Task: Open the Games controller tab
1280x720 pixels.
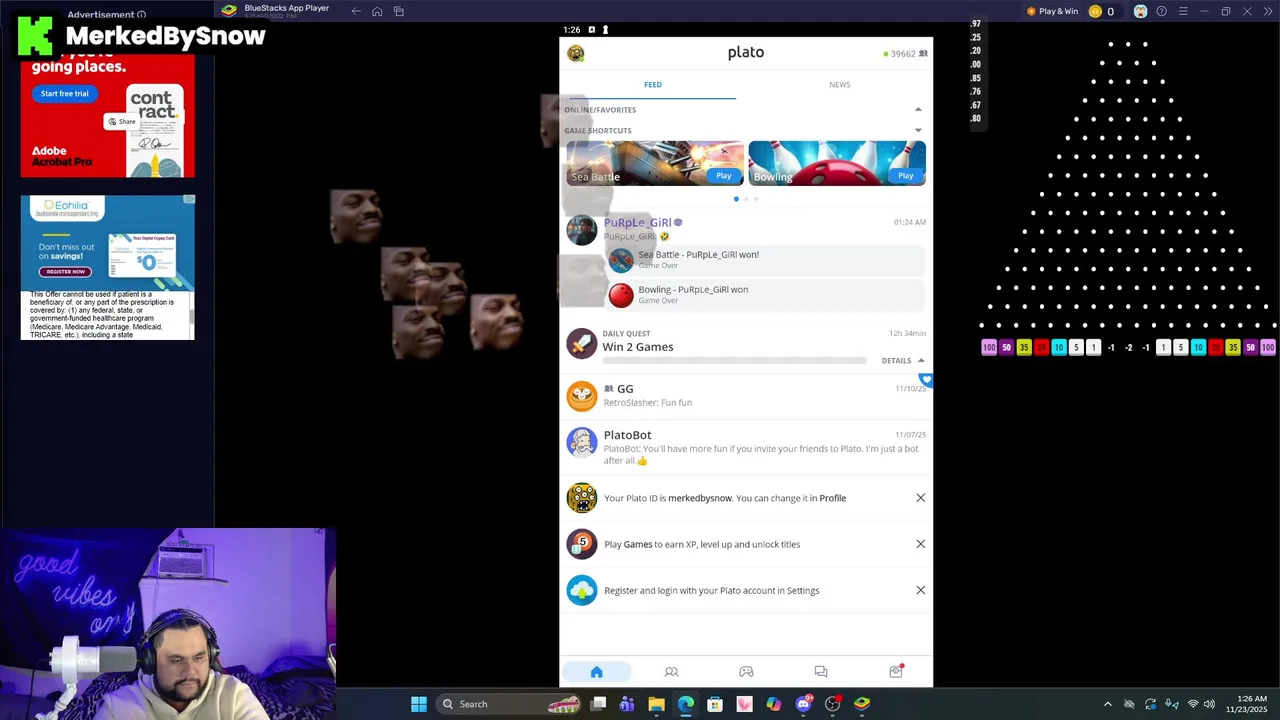Action: (746, 672)
